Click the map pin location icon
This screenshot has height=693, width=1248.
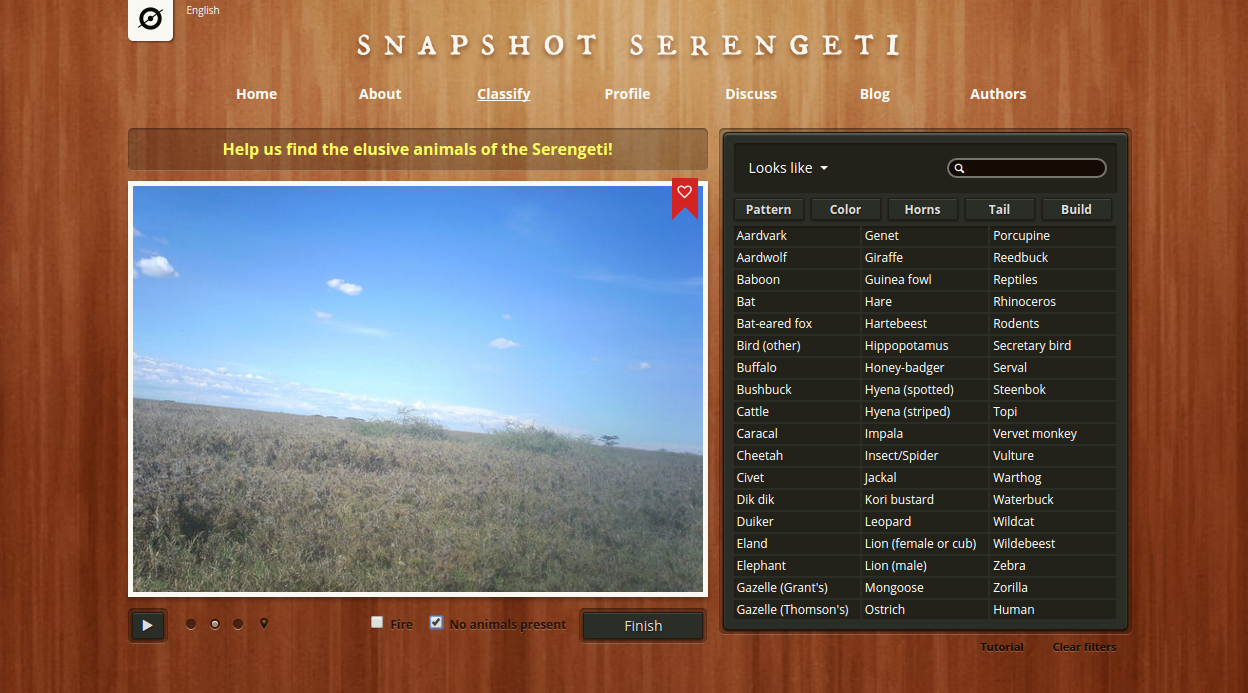tap(264, 624)
